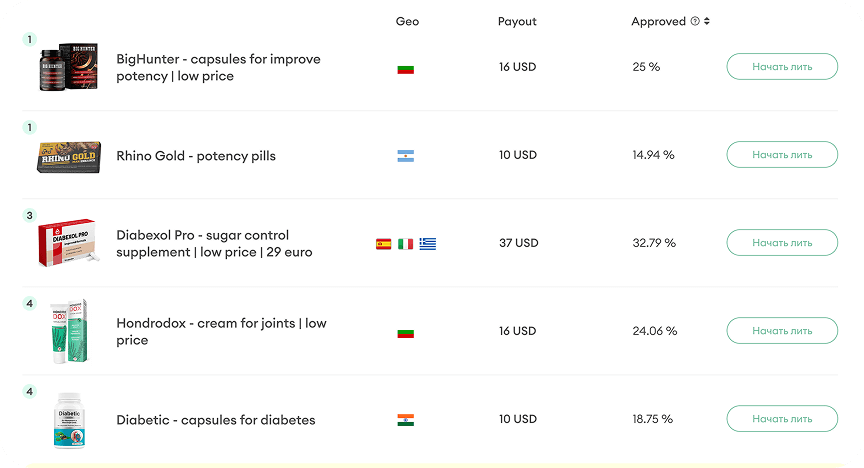
Task: Click the Approved column help icon
Action: click(x=695, y=22)
